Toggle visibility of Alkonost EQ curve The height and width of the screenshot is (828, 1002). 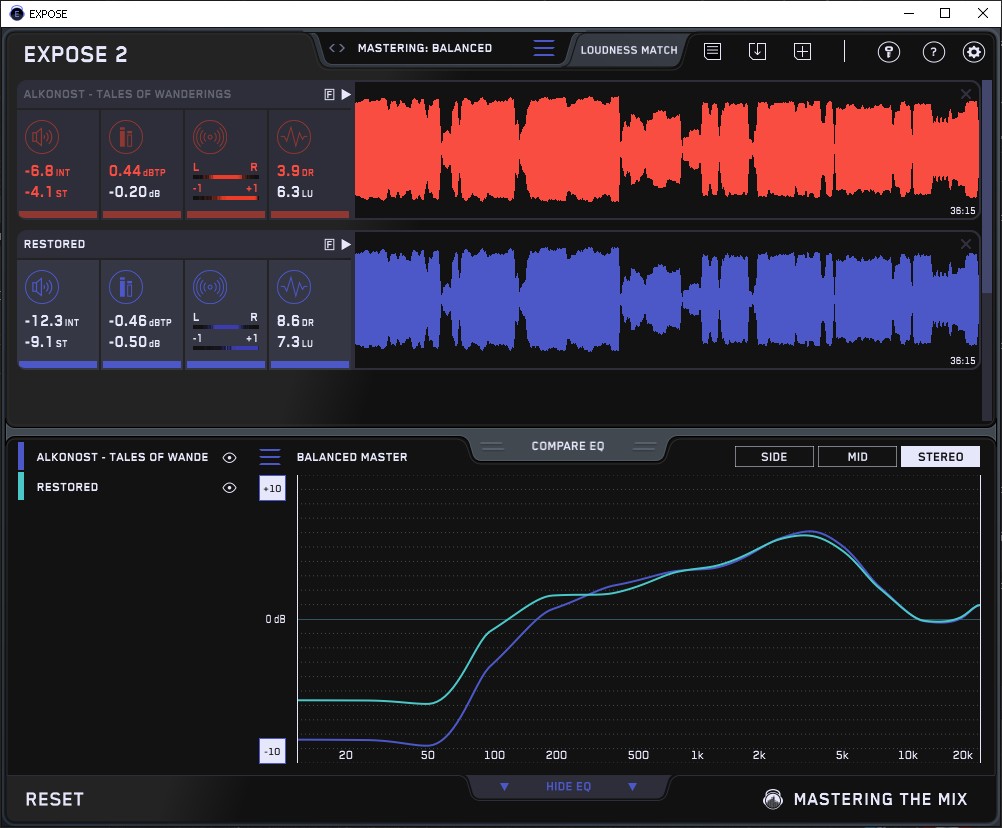[230, 457]
